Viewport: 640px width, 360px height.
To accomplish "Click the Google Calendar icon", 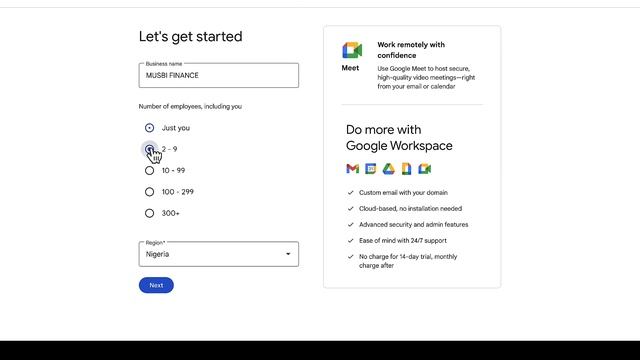I will [x=371, y=169].
